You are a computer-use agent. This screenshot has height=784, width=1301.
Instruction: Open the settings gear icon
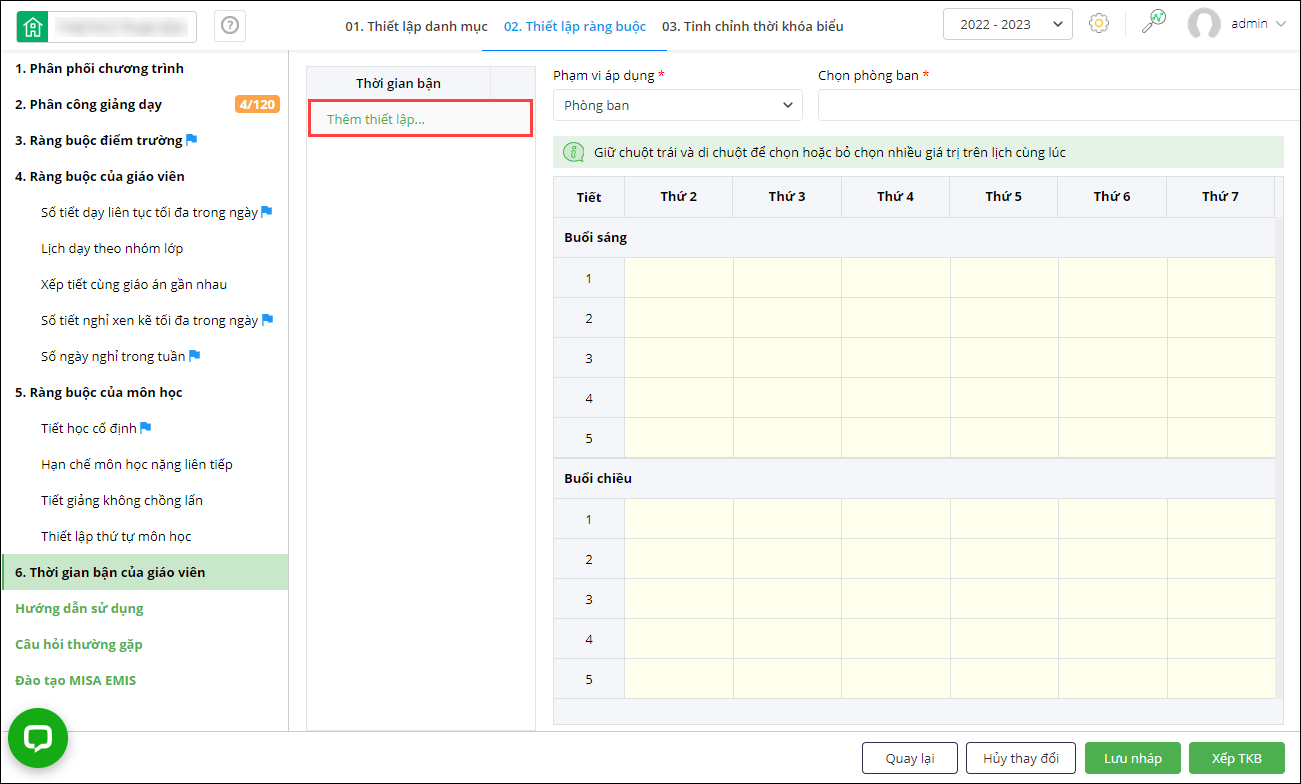click(x=1099, y=24)
